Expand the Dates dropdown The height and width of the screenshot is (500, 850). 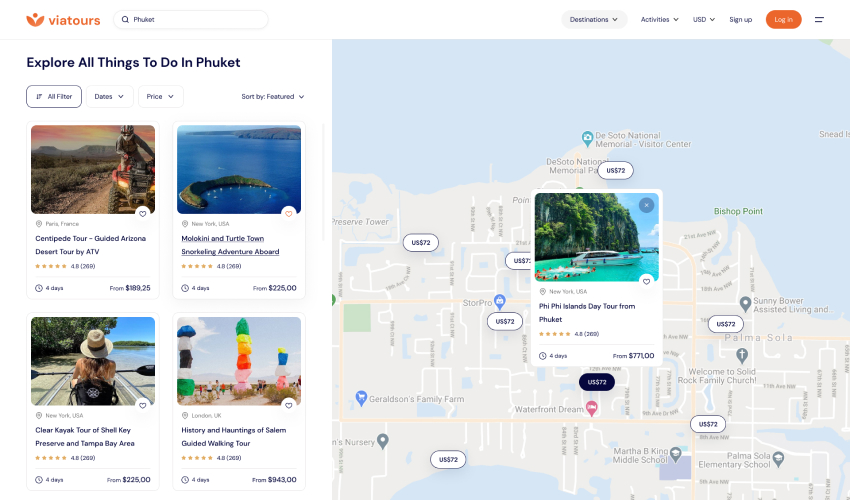(x=110, y=97)
